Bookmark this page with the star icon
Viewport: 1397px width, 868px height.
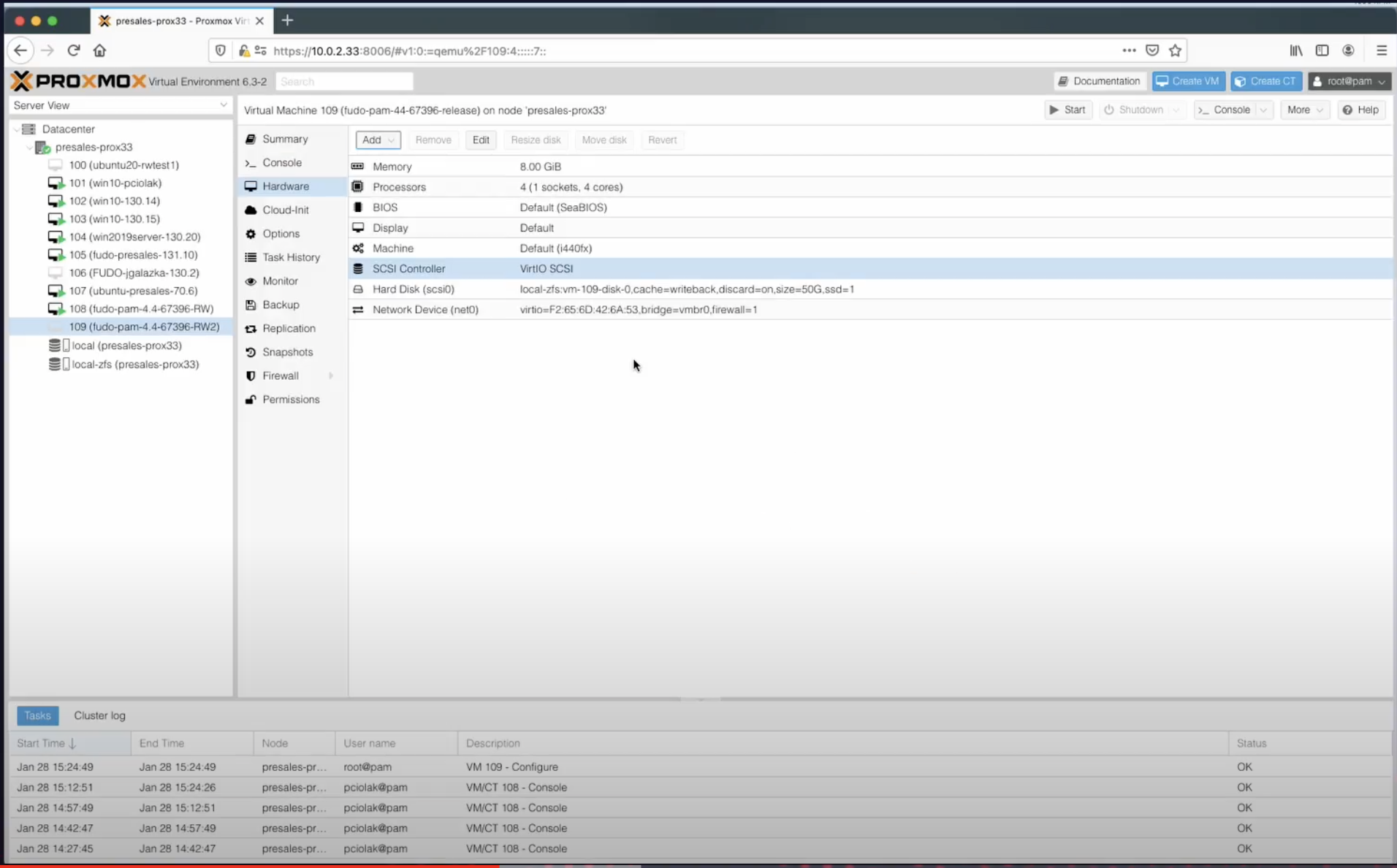coord(1175,50)
